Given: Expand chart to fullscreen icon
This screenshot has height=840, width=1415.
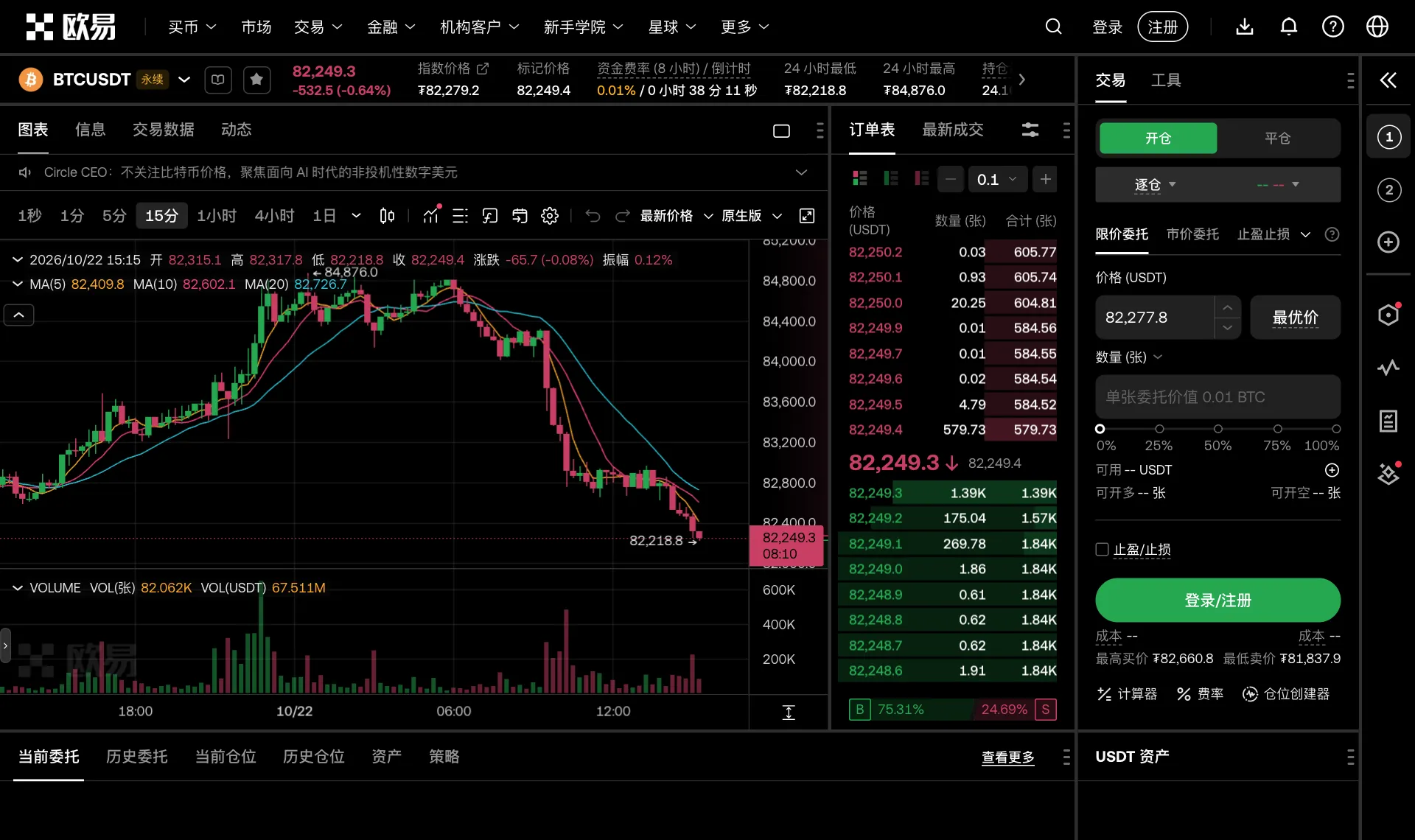Looking at the screenshot, I should point(807,216).
